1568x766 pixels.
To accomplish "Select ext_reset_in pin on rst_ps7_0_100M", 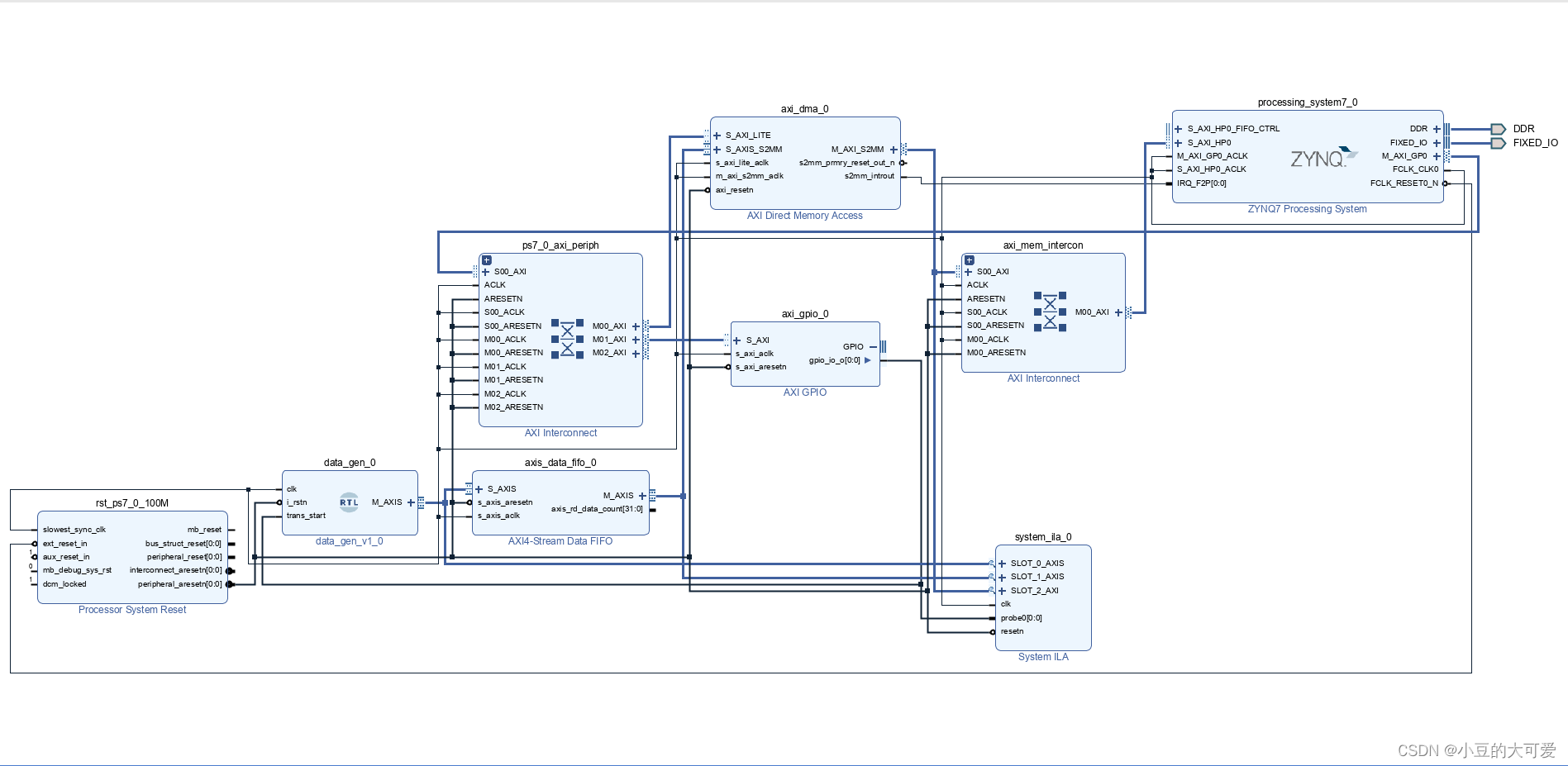I will [x=64, y=544].
